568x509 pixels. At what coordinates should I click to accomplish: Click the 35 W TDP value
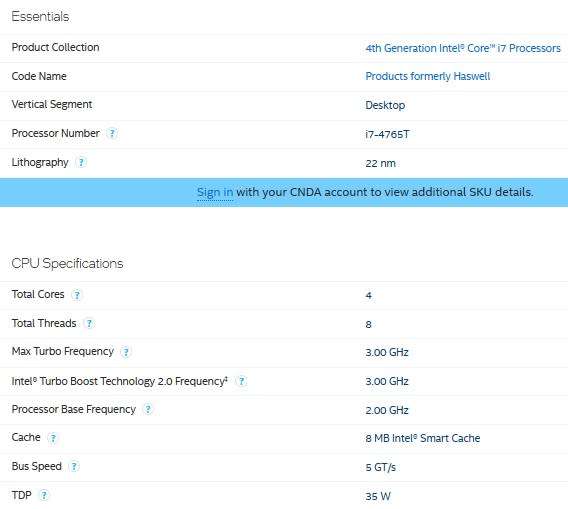coord(378,496)
